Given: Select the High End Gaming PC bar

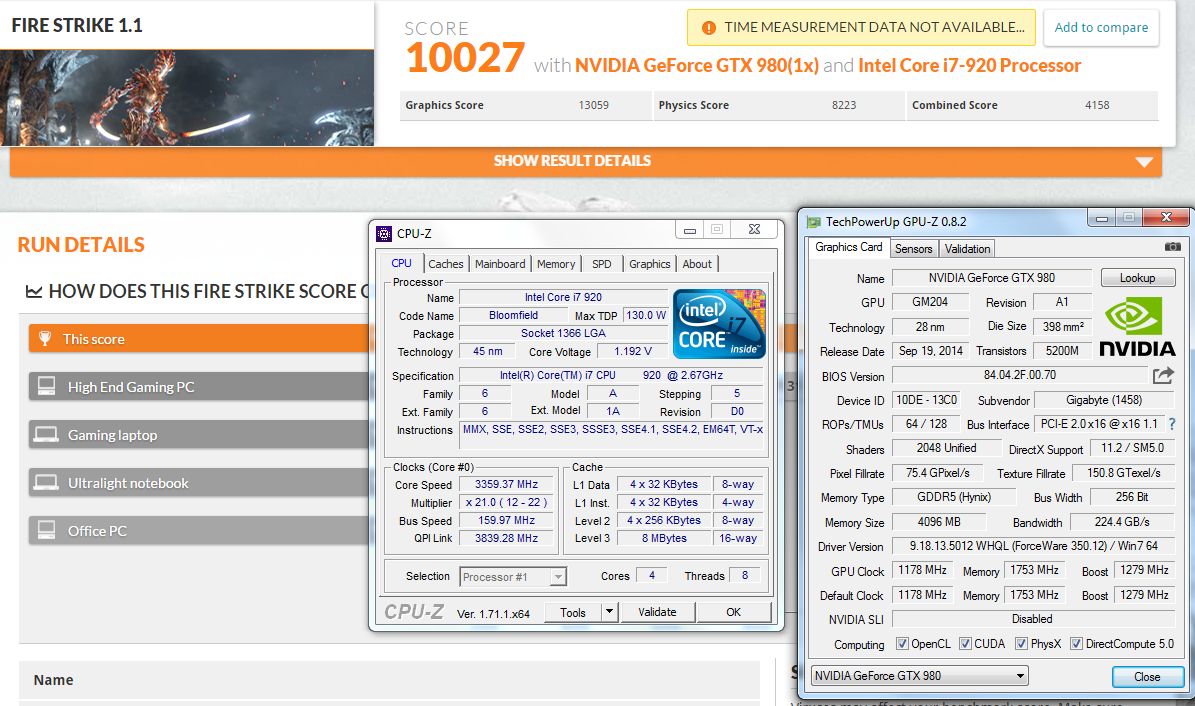Looking at the screenshot, I should [200, 386].
